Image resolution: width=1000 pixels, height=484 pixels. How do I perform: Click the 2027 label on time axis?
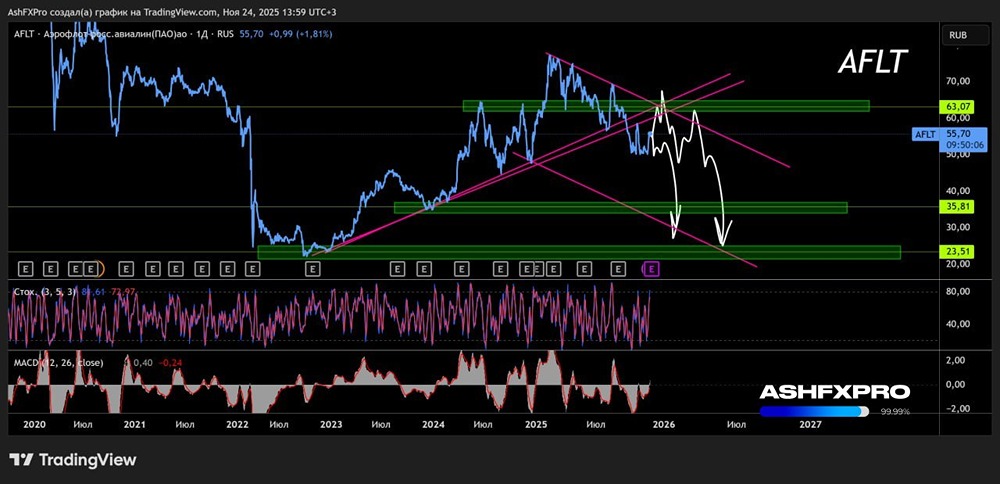coord(810,424)
